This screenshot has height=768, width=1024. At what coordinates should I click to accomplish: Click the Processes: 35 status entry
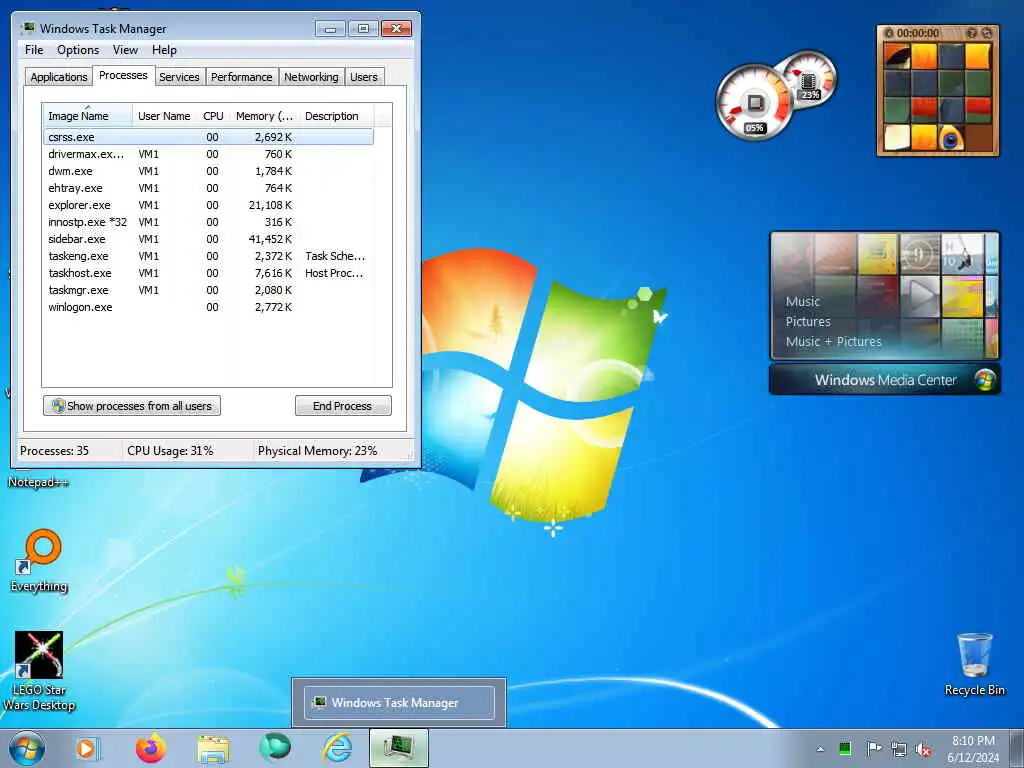(54, 451)
